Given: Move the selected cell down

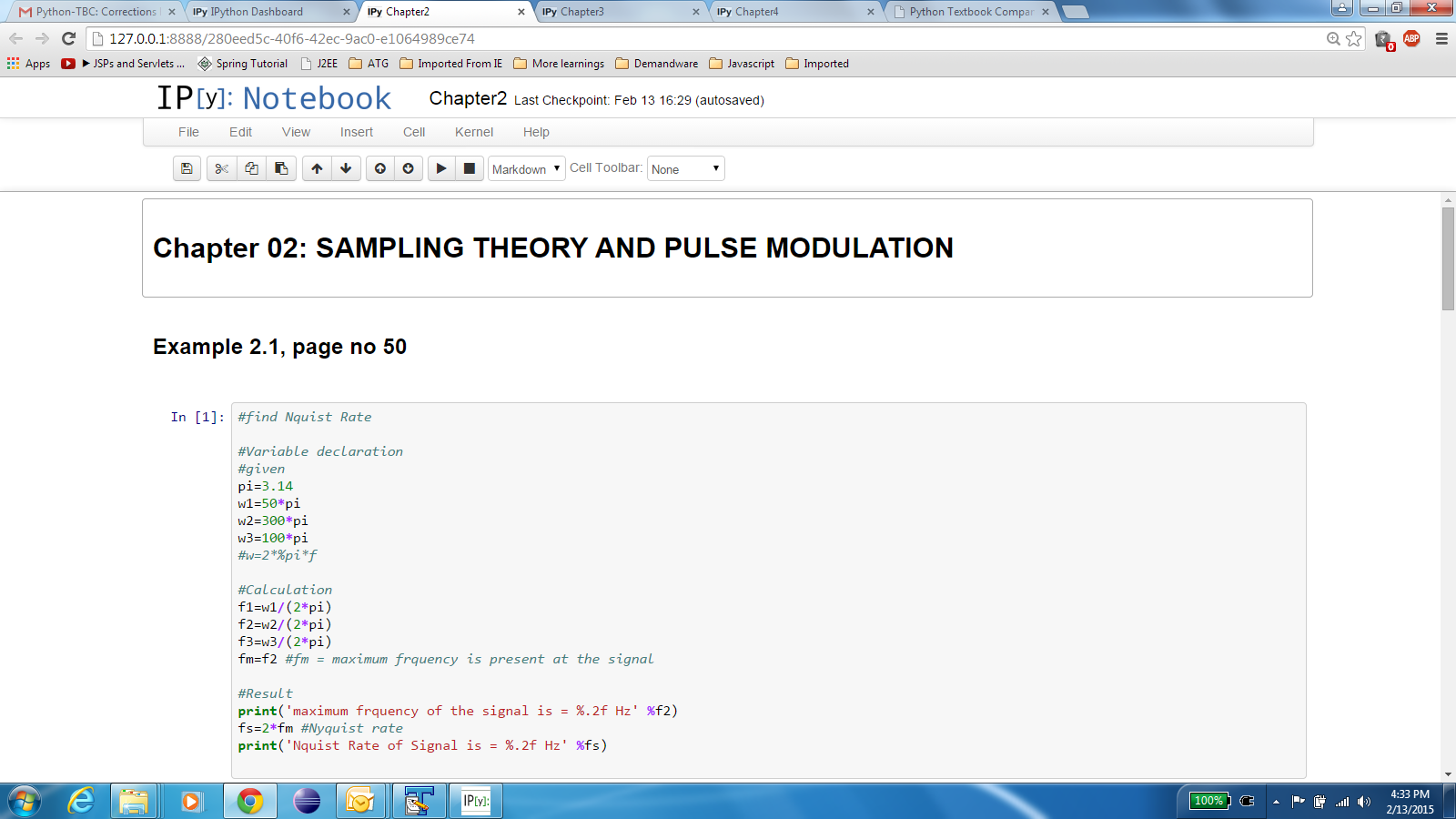Looking at the screenshot, I should 346,168.
